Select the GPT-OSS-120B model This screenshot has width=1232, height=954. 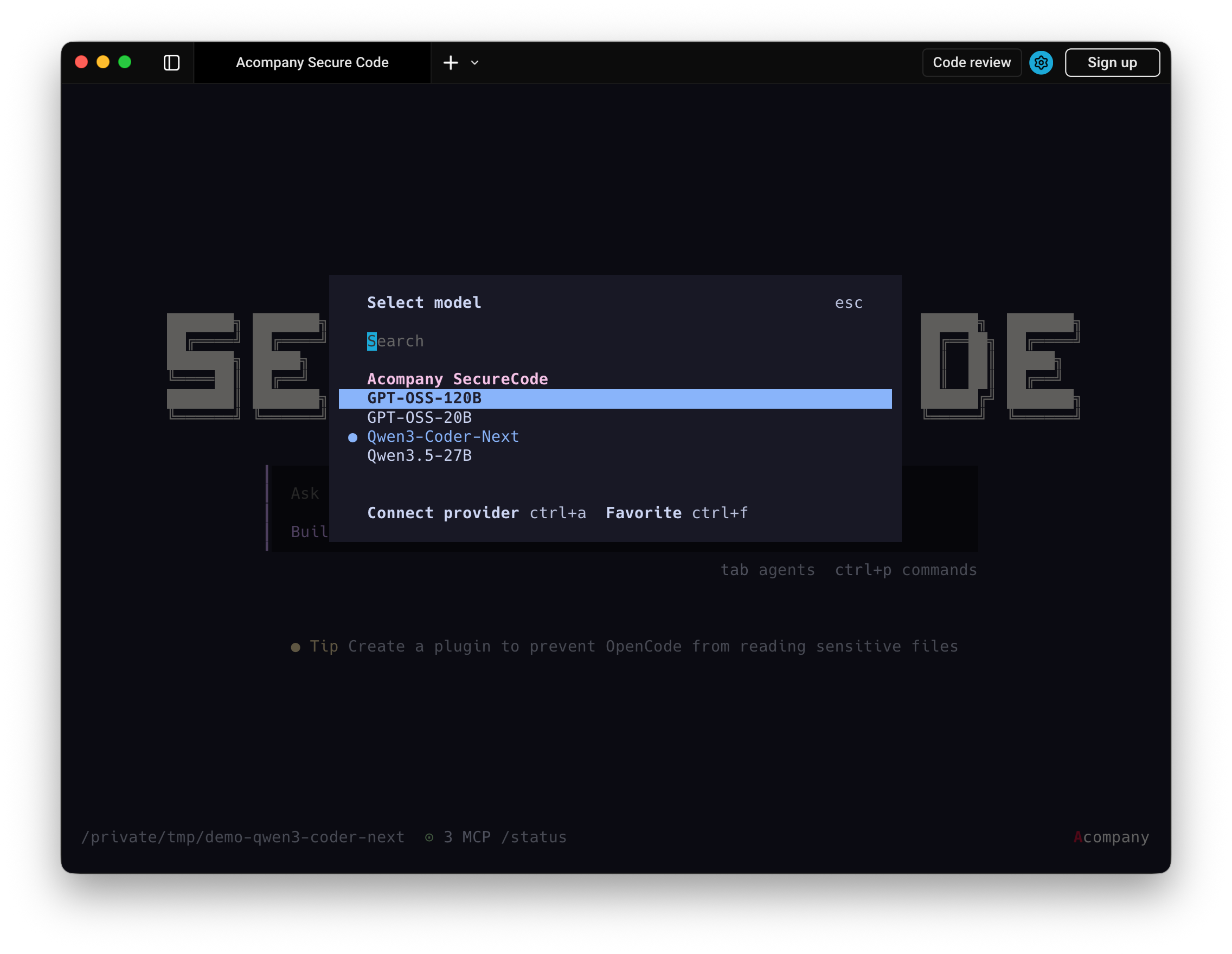pos(424,398)
